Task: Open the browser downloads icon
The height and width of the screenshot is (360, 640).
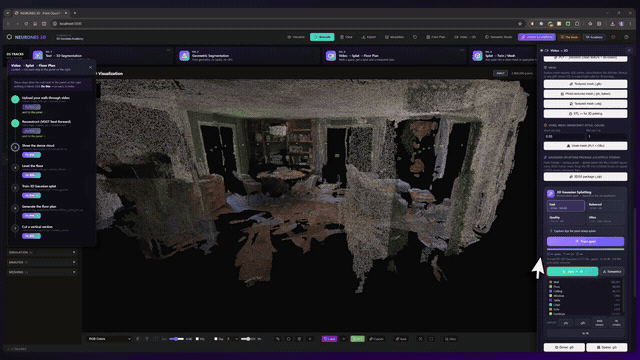Action: coord(612,24)
